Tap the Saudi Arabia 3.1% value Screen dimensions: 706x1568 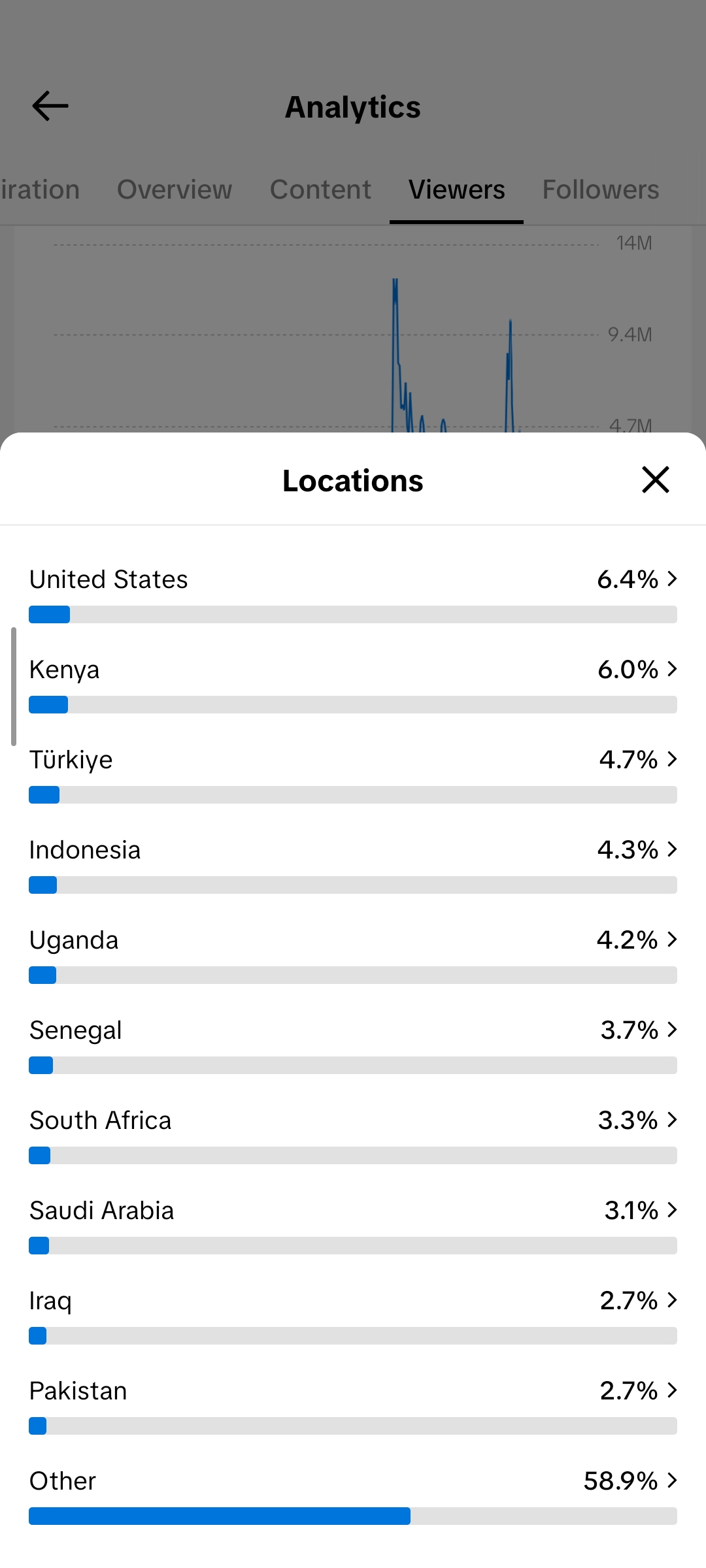pyautogui.click(x=631, y=1211)
